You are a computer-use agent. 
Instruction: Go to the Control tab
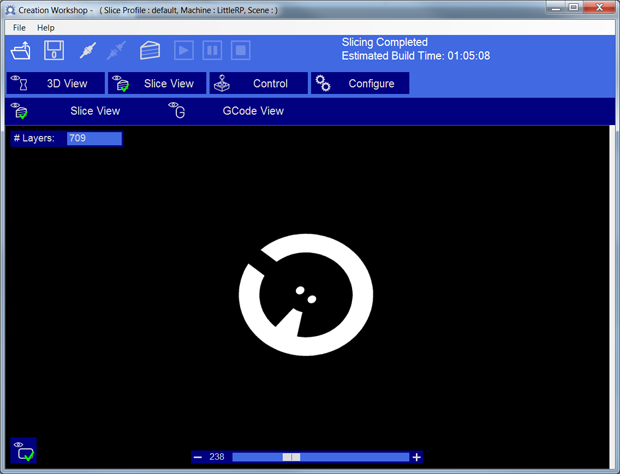click(259, 83)
